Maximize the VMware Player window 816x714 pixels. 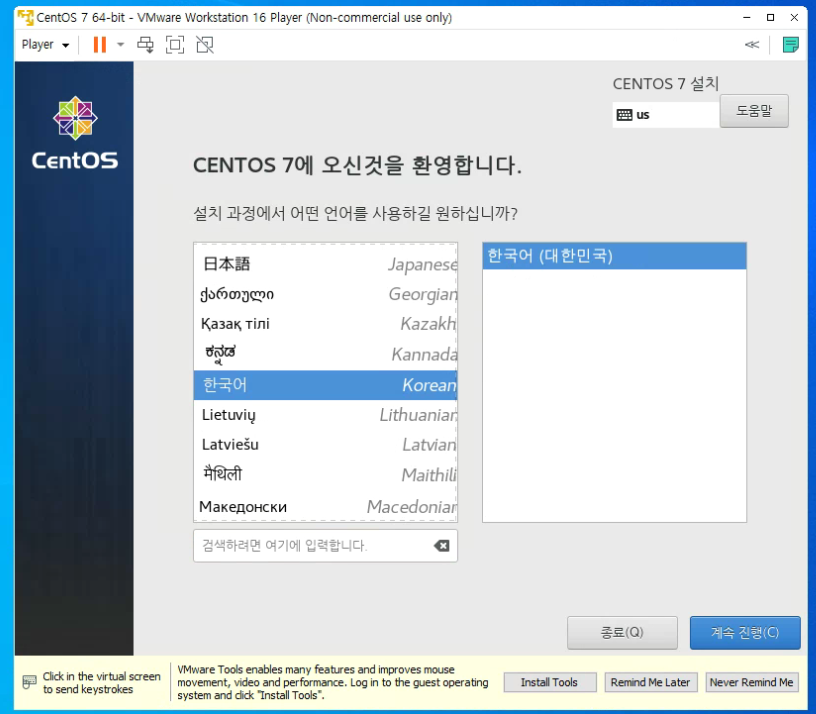click(771, 17)
